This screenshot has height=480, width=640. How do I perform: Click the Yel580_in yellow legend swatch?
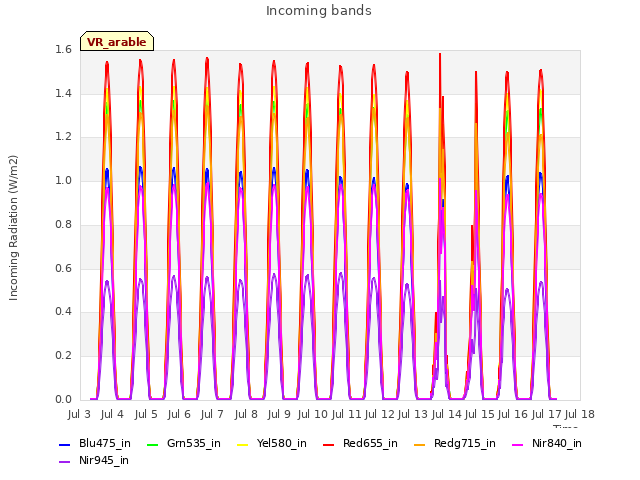click(242, 444)
